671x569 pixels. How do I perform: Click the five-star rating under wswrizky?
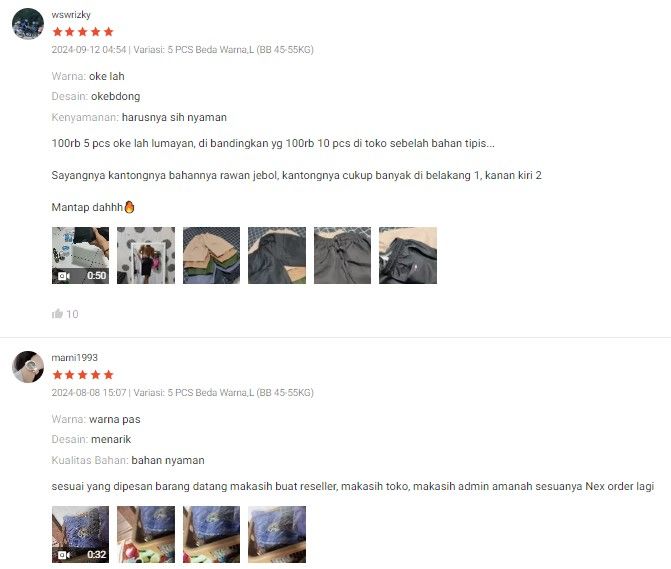point(83,32)
